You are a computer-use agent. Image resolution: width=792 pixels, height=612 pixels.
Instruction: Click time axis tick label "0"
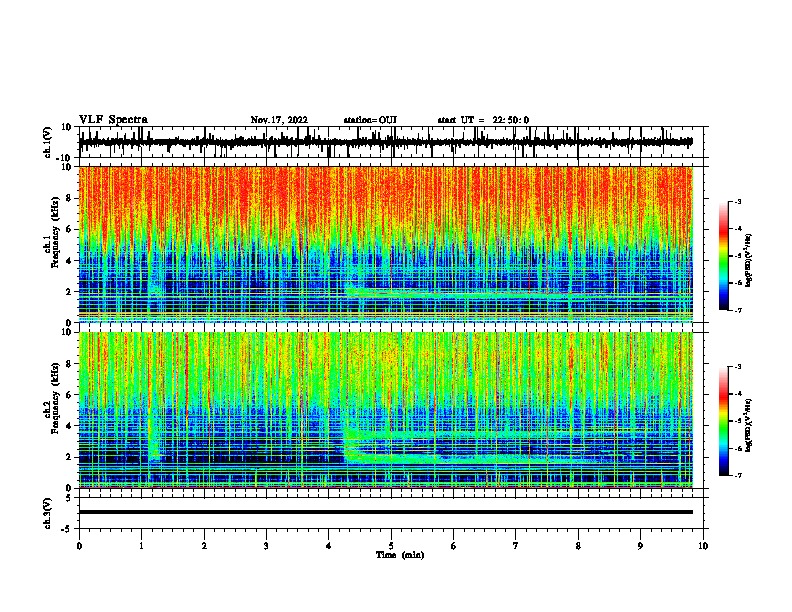pos(79,546)
